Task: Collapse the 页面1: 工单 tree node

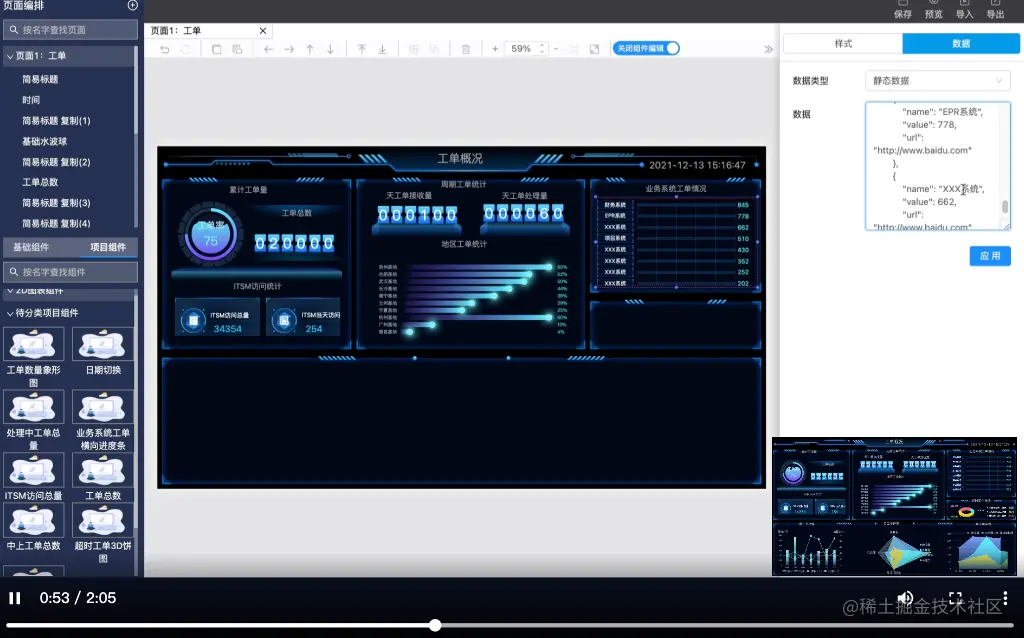Action: pos(10,56)
